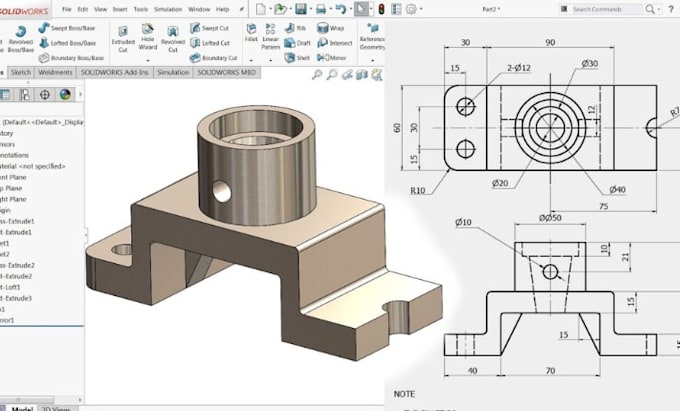680x411 pixels.
Task: Click the Linear Pattern tool
Action: click(x=271, y=37)
